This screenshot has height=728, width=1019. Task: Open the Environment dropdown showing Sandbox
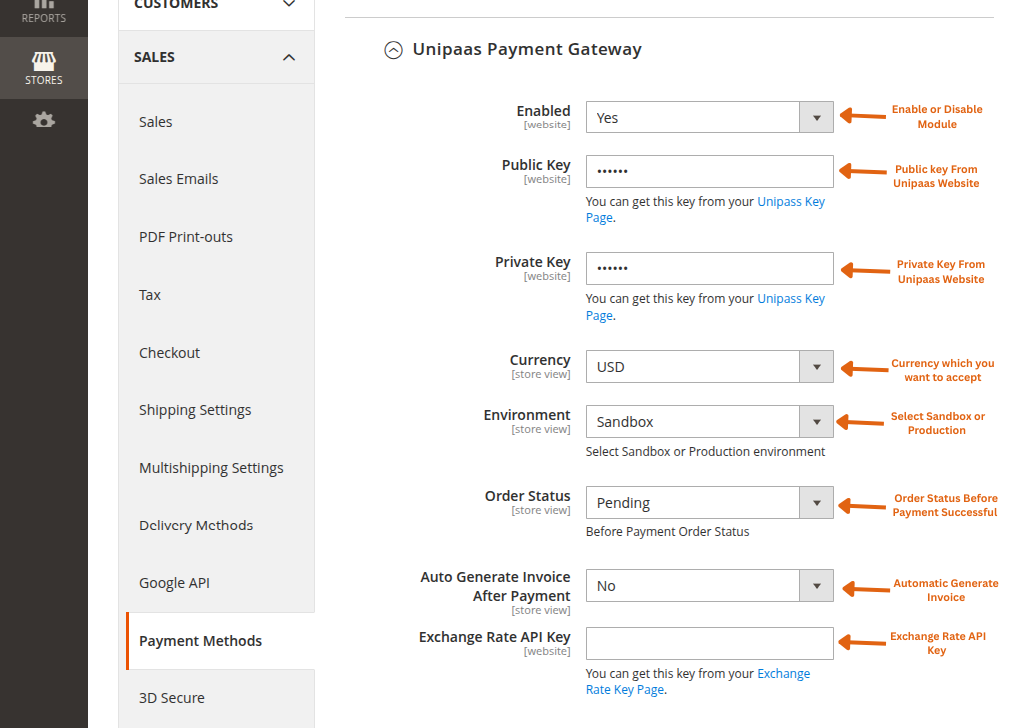point(817,421)
